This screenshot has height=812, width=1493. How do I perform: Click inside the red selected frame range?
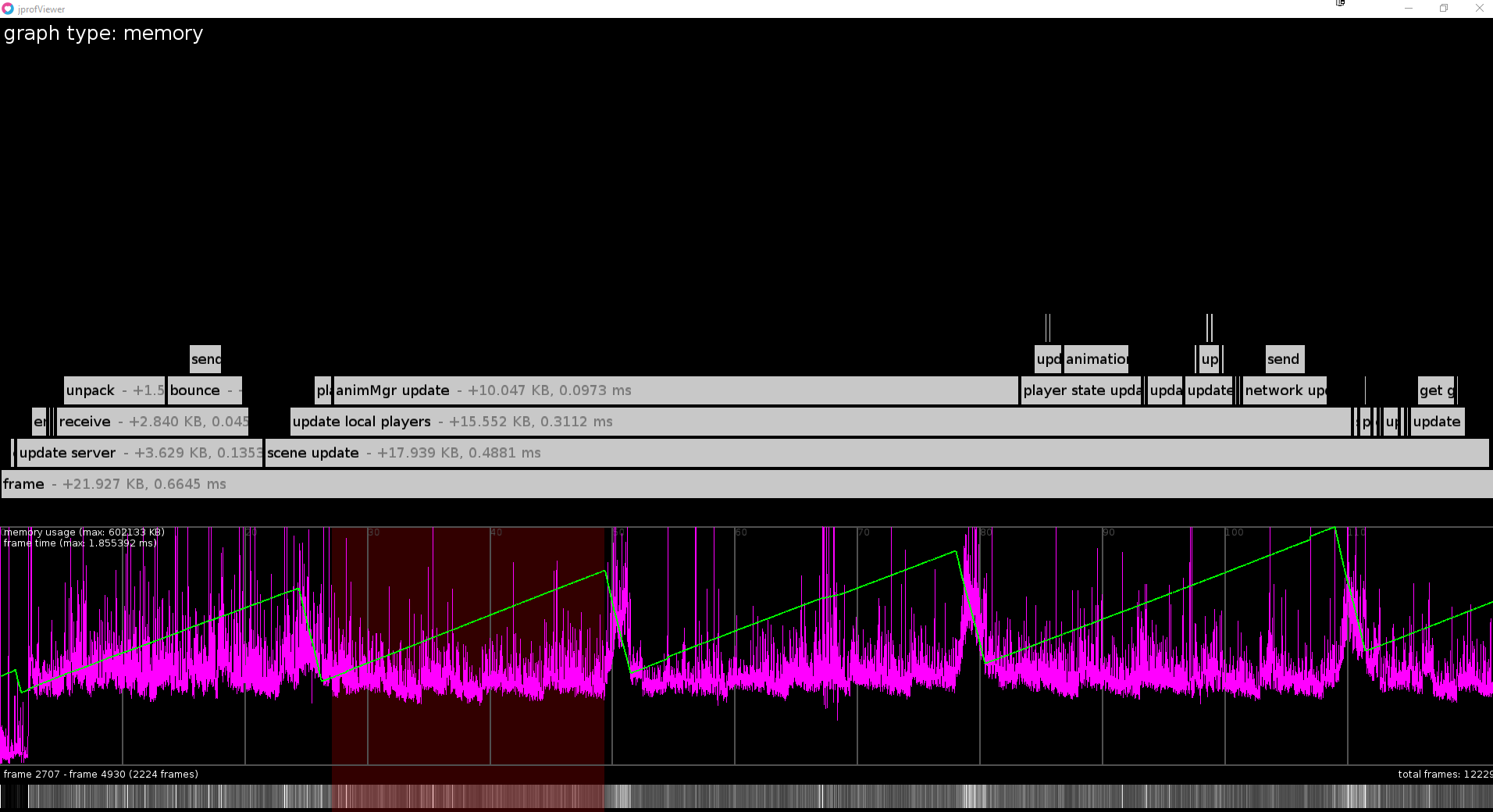click(468, 646)
